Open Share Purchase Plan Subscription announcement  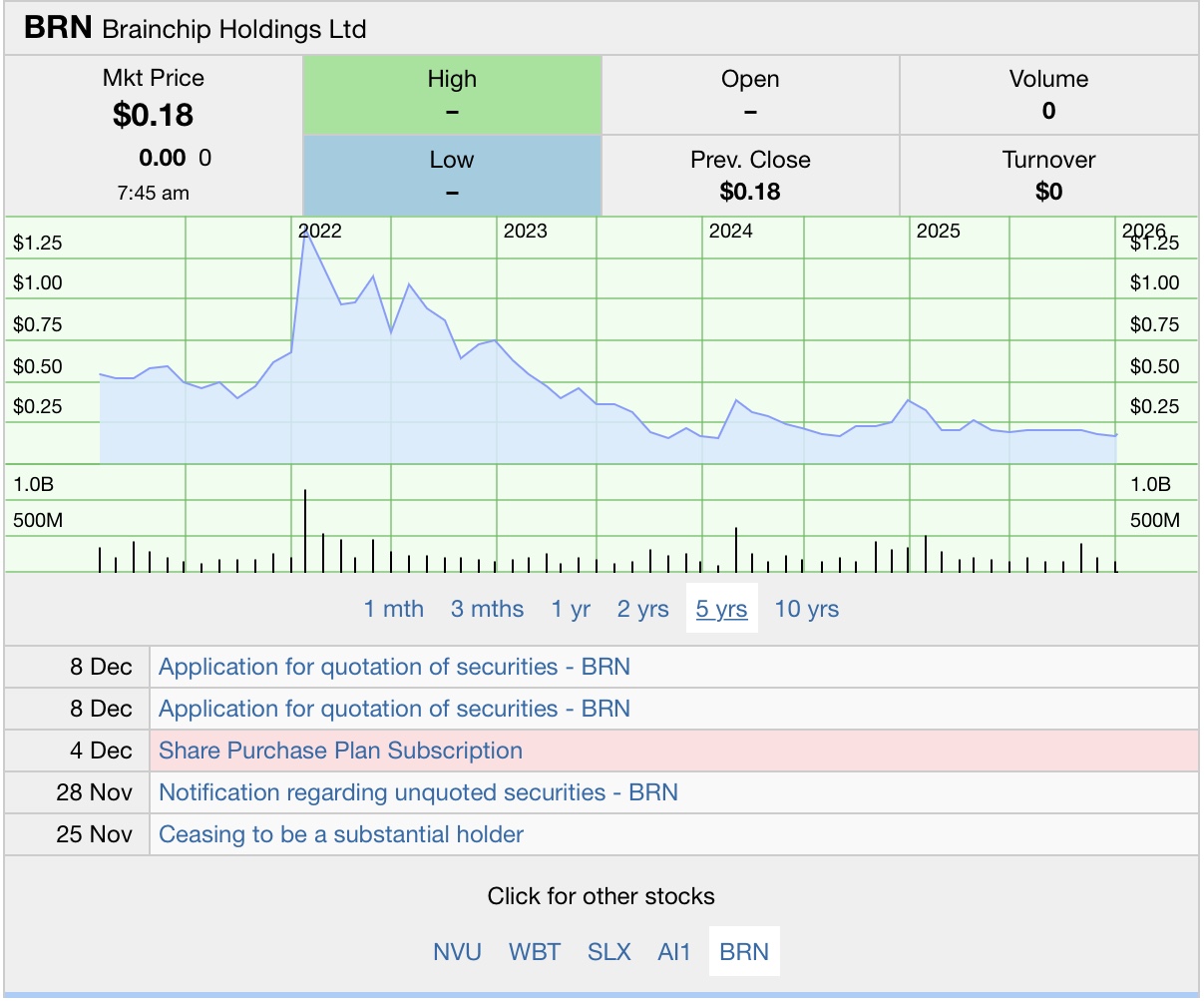point(340,751)
